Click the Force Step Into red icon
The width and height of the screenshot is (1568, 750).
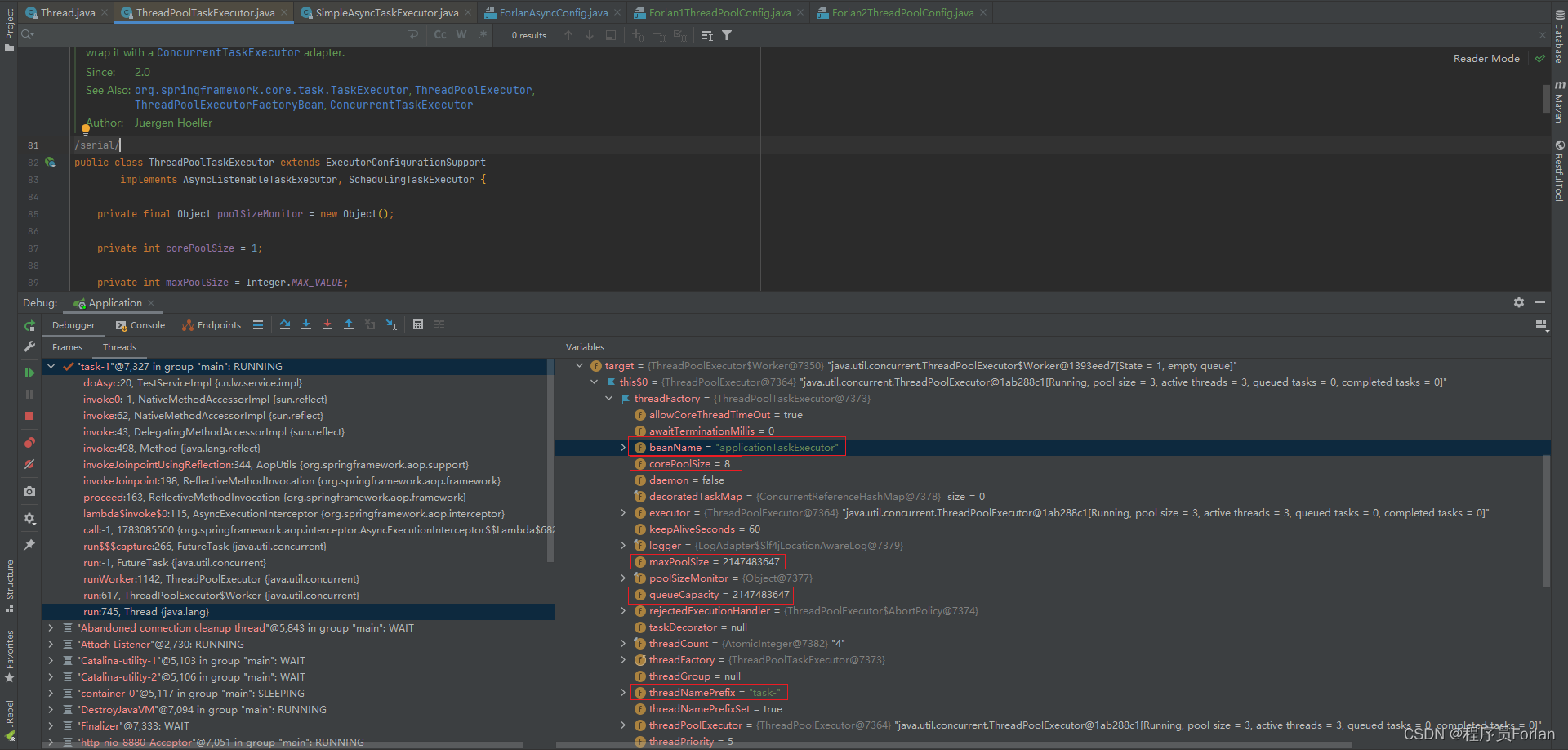[x=327, y=324]
